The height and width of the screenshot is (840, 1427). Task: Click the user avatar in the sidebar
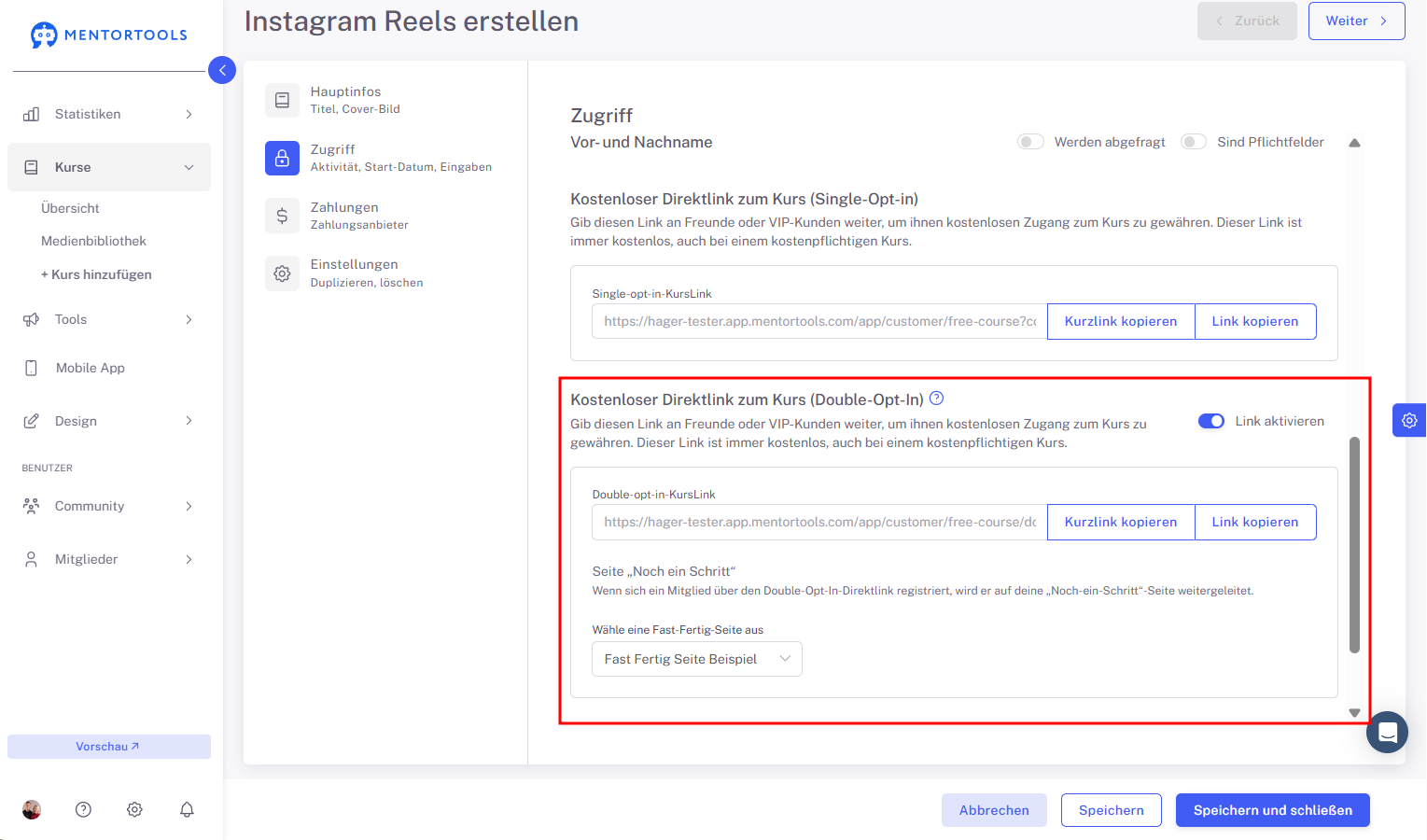(x=32, y=809)
